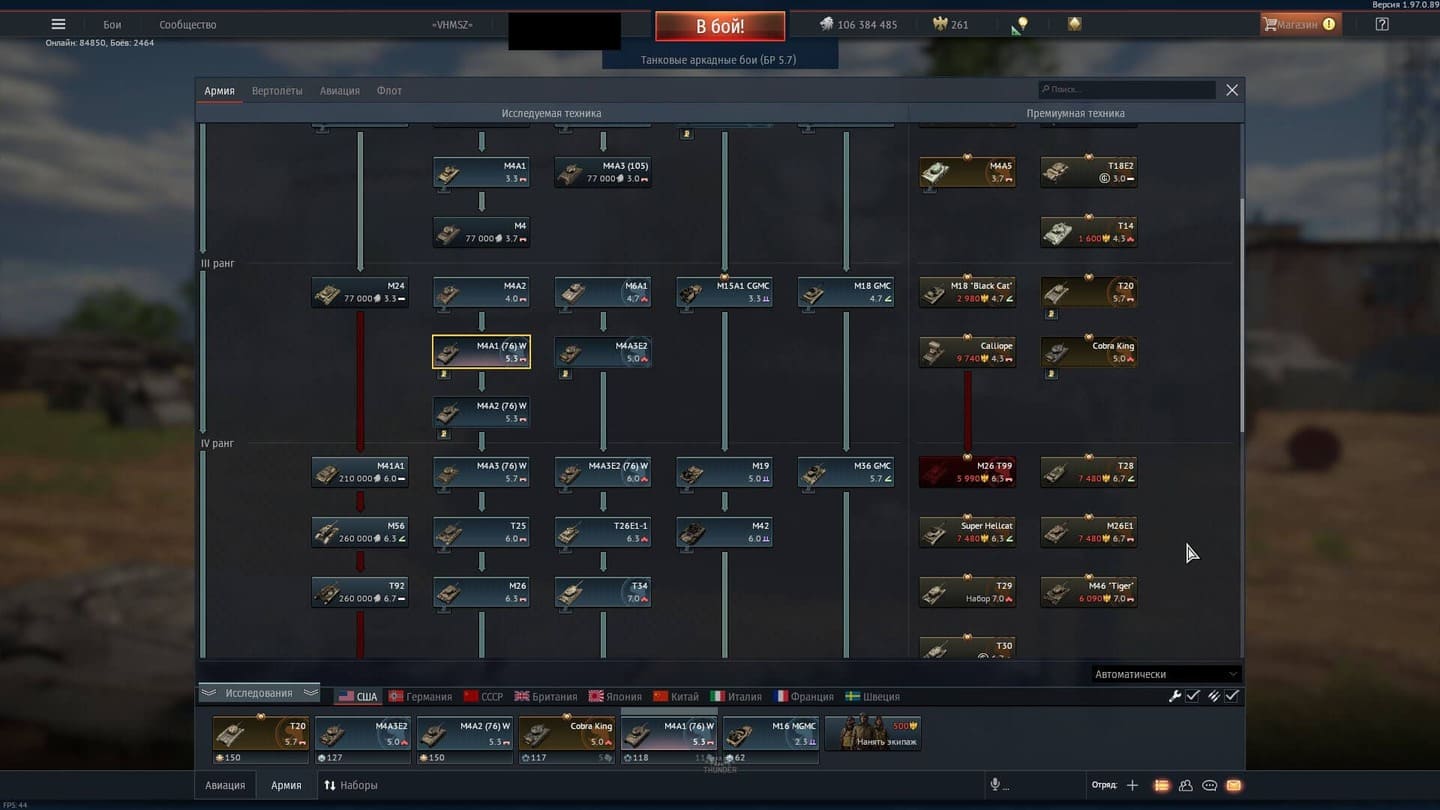Open the Магазин store button
The image size is (1440, 810).
pyautogui.click(x=1299, y=25)
